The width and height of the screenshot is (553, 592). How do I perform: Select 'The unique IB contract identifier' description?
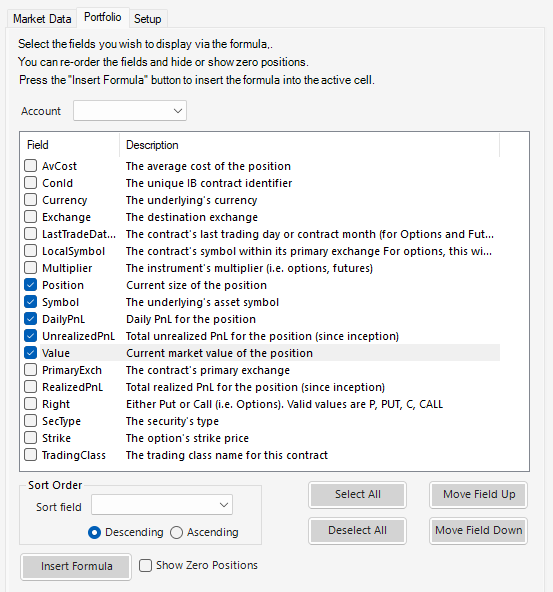(x=209, y=183)
